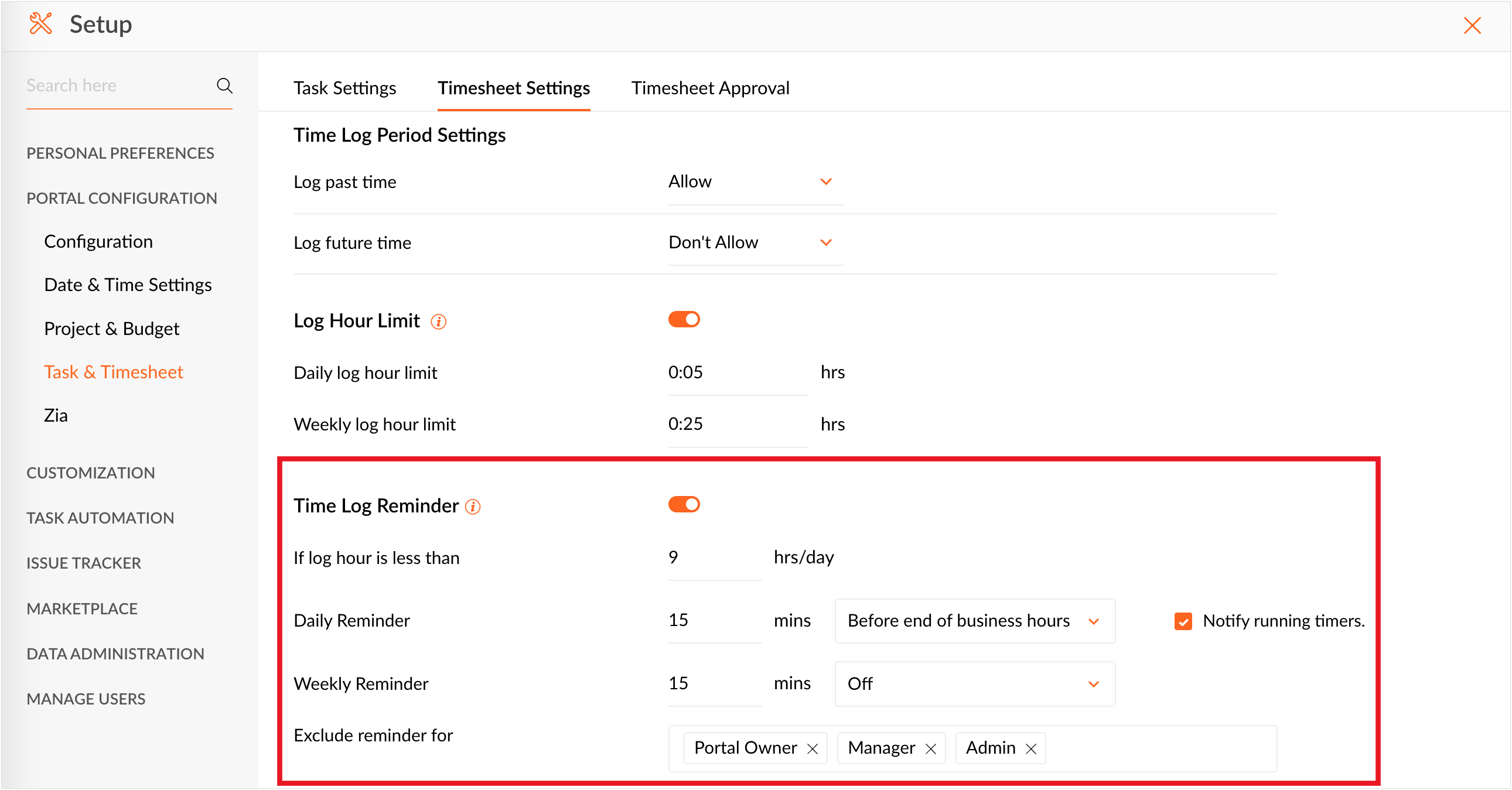Screen dimensions: 1512x790
Task: Open Date & Time Settings in the sidebar
Action: (x=127, y=285)
